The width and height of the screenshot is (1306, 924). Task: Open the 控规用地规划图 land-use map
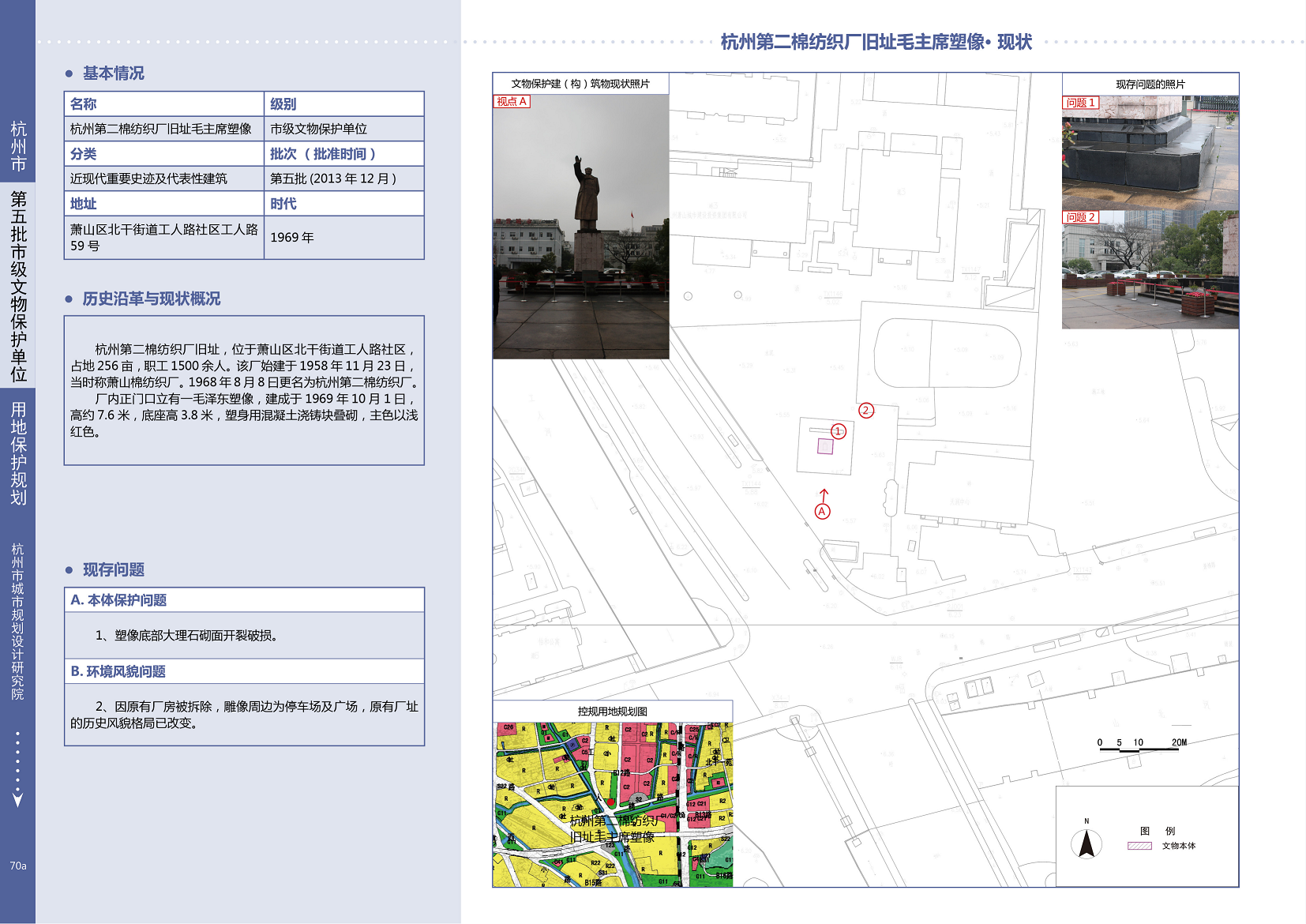[612, 804]
